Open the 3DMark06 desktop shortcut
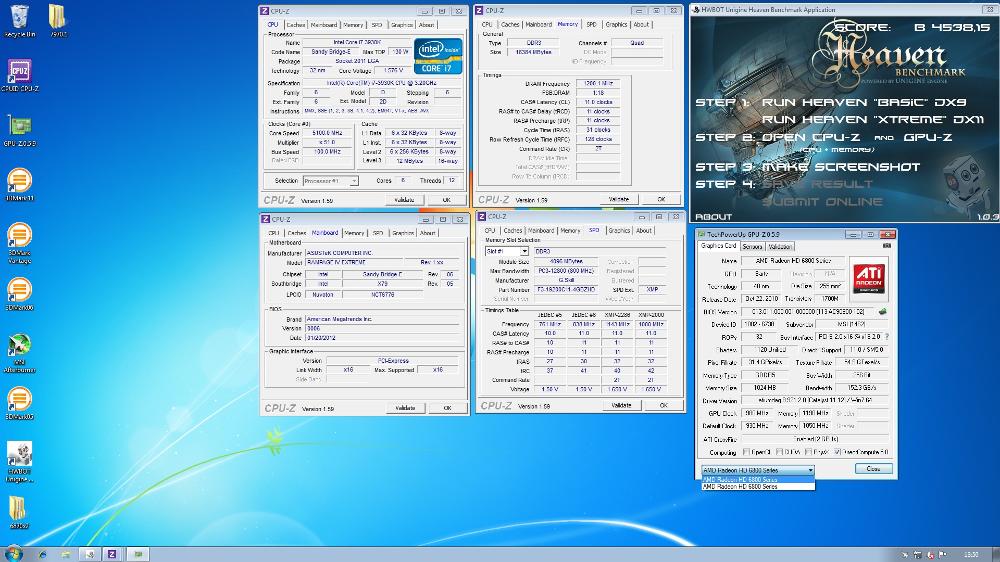The height and width of the screenshot is (562, 1000). pyautogui.click(x=19, y=295)
